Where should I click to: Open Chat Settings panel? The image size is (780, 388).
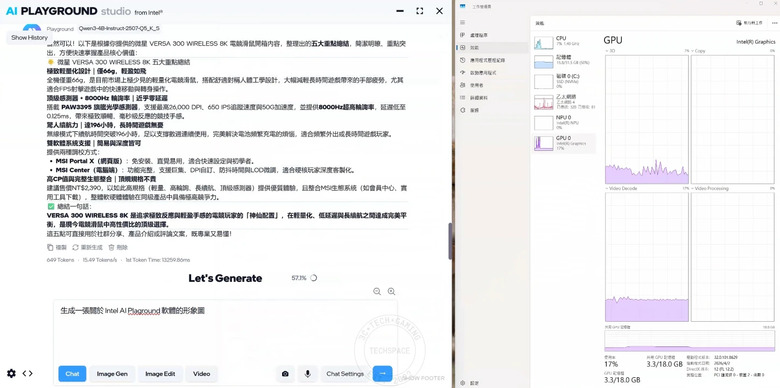coord(345,374)
